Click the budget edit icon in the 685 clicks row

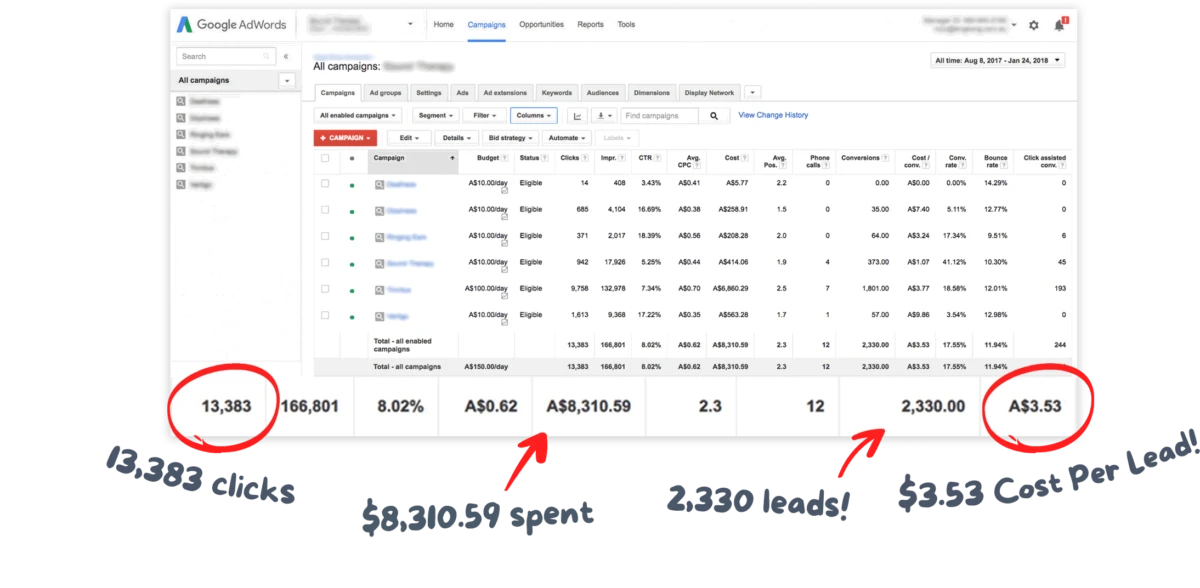[504, 216]
